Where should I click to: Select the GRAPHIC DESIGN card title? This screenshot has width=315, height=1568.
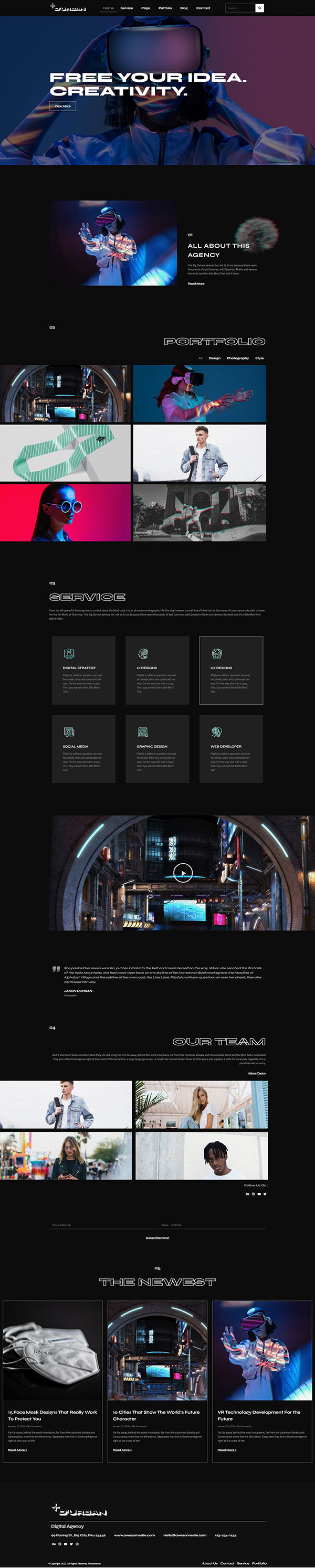(x=152, y=746)
